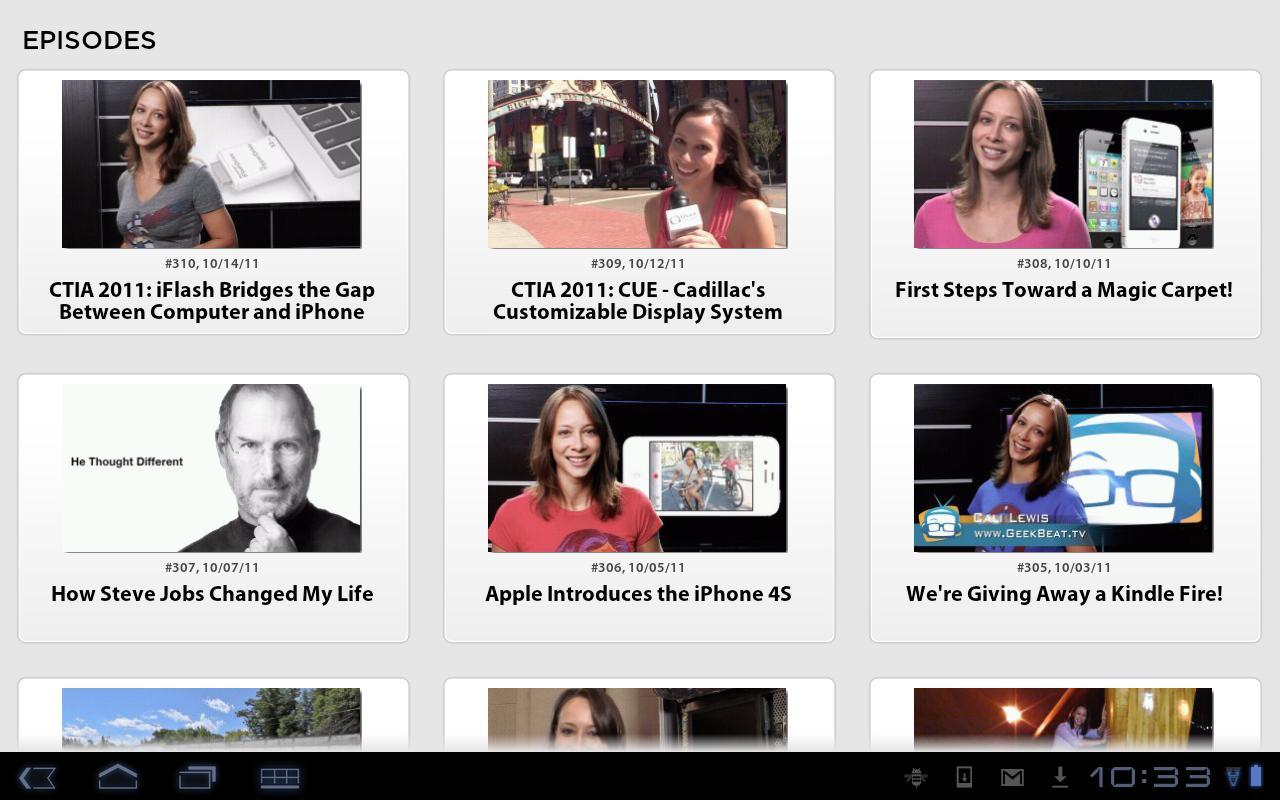Open the Steve Jobs 'He Thought Different' thumbnail
The width and height of the screenshot is (1280, 800).
point(211,468)
